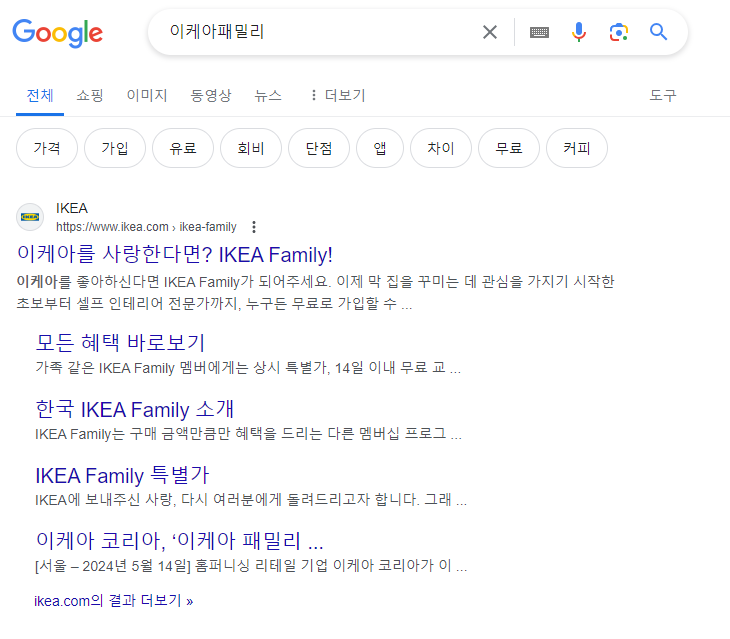Select the 커피 filter chip

pyautogui.click(x=577, y=148)
